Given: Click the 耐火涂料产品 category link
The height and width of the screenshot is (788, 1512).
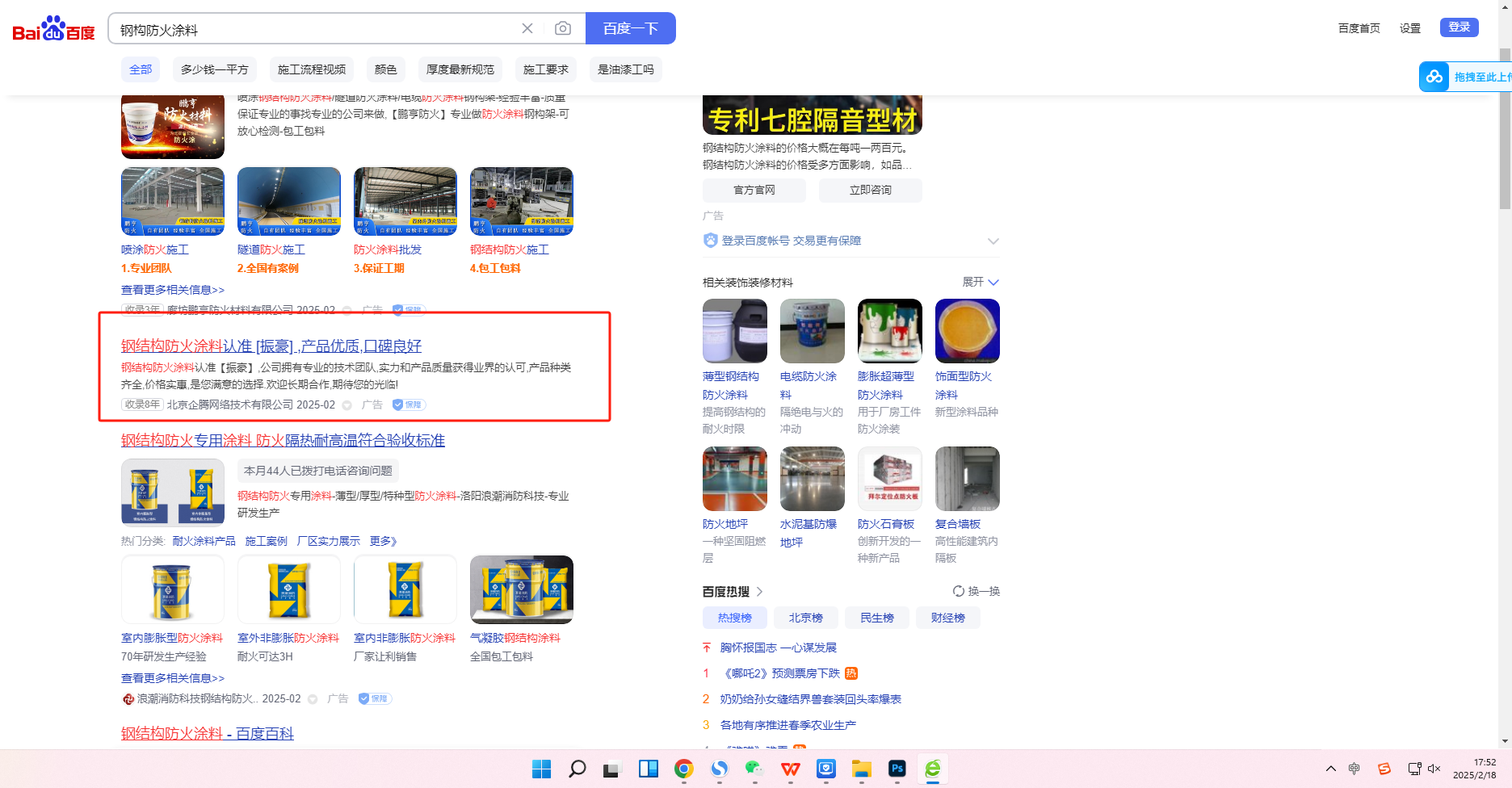Looking at the screenshot, I should click(204, 541).
